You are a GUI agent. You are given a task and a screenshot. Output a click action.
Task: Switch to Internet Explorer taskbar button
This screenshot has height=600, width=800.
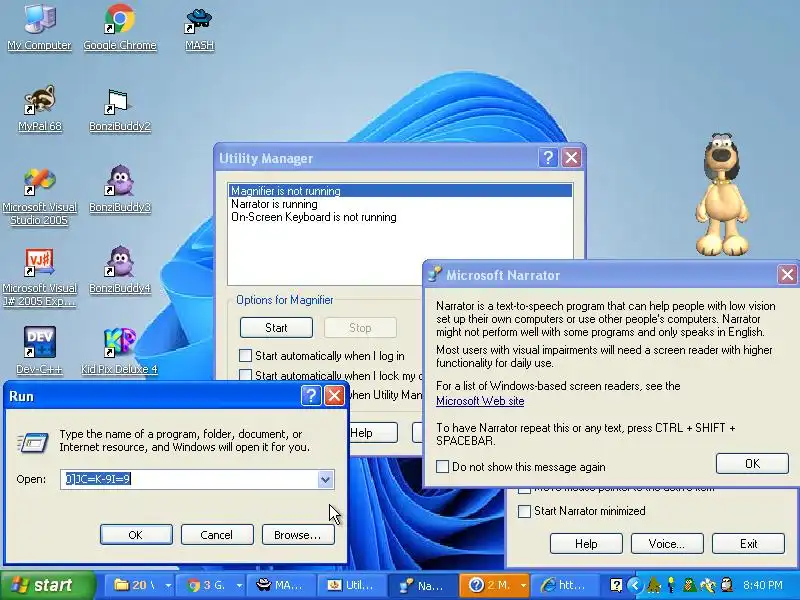pos(565,585)
